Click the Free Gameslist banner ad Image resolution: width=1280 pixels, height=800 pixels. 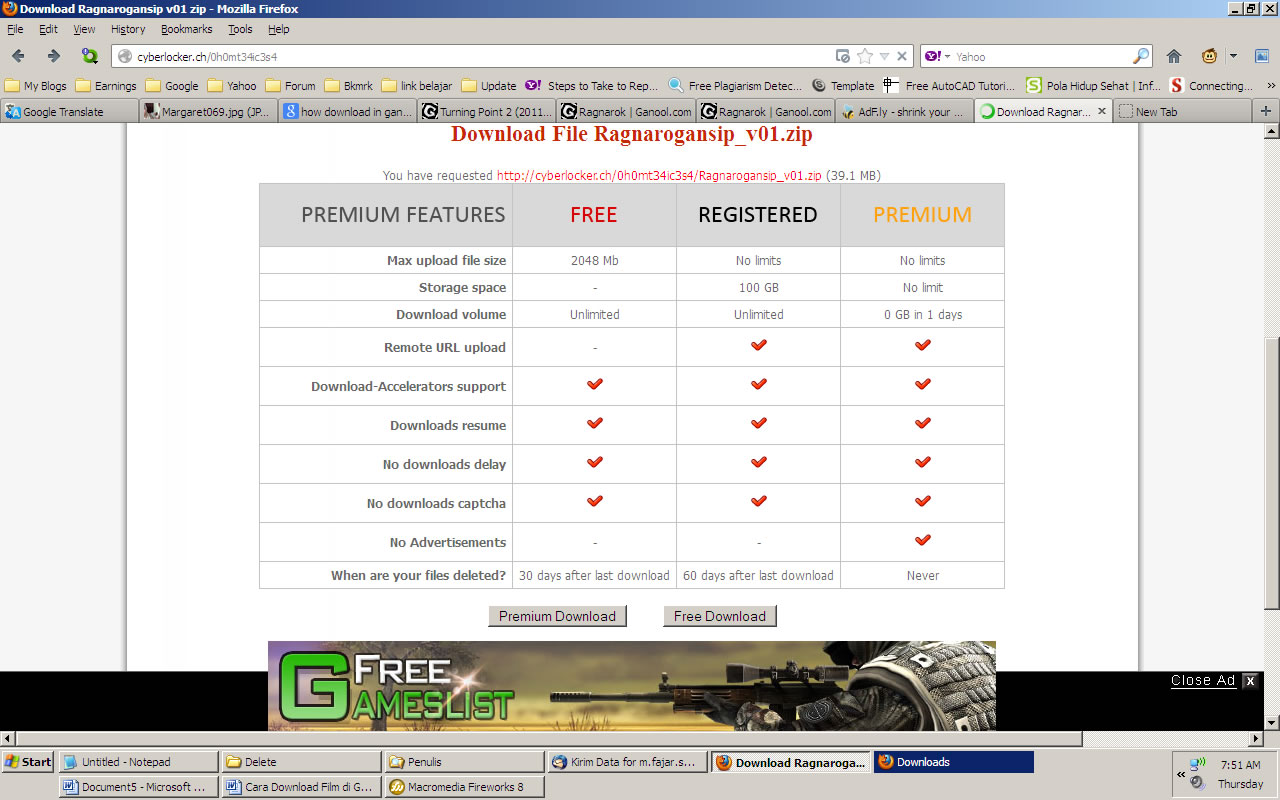[x=631, y=686]
